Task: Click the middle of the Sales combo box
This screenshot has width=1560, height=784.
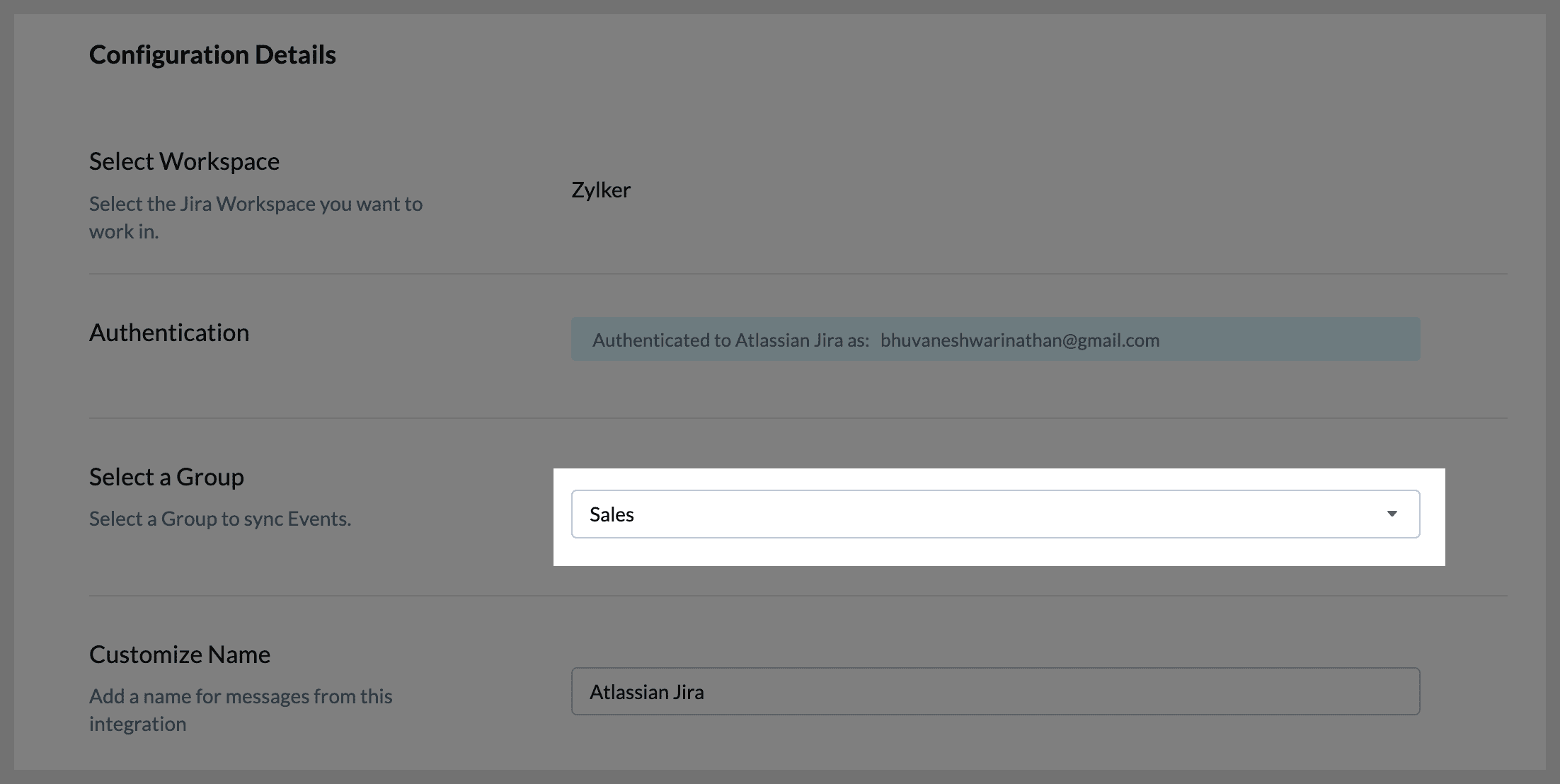Action: (x=994, y=514)
